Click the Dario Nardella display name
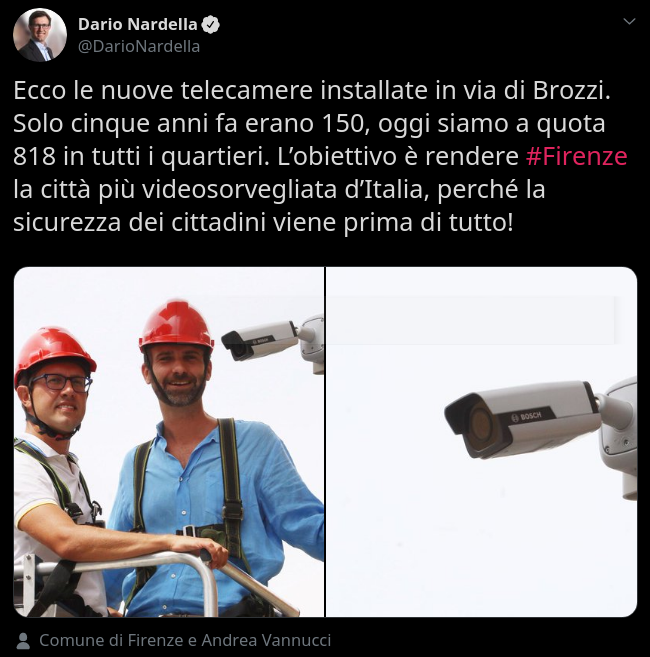Screen dimensions: 650x657 137,24
